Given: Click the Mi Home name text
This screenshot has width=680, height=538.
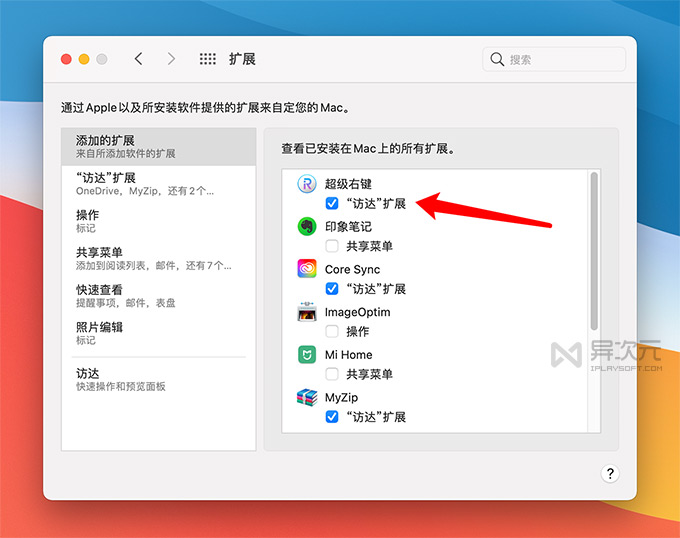Looking at the screenshot, I should click(348, 355).
